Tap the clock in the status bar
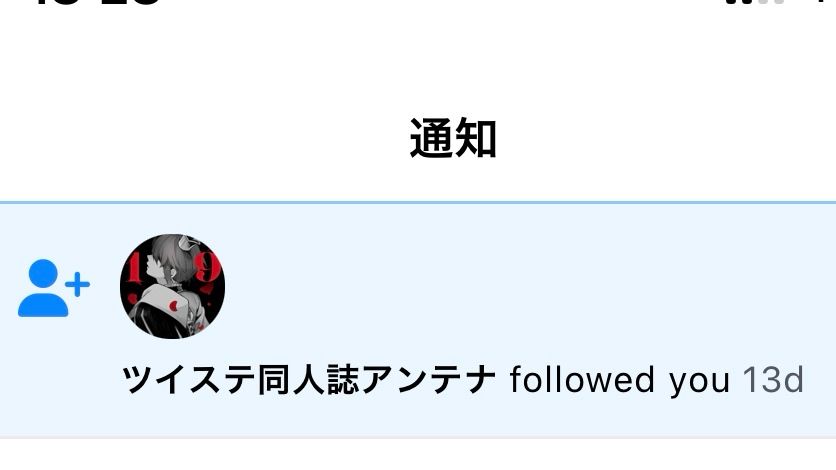 96,2
